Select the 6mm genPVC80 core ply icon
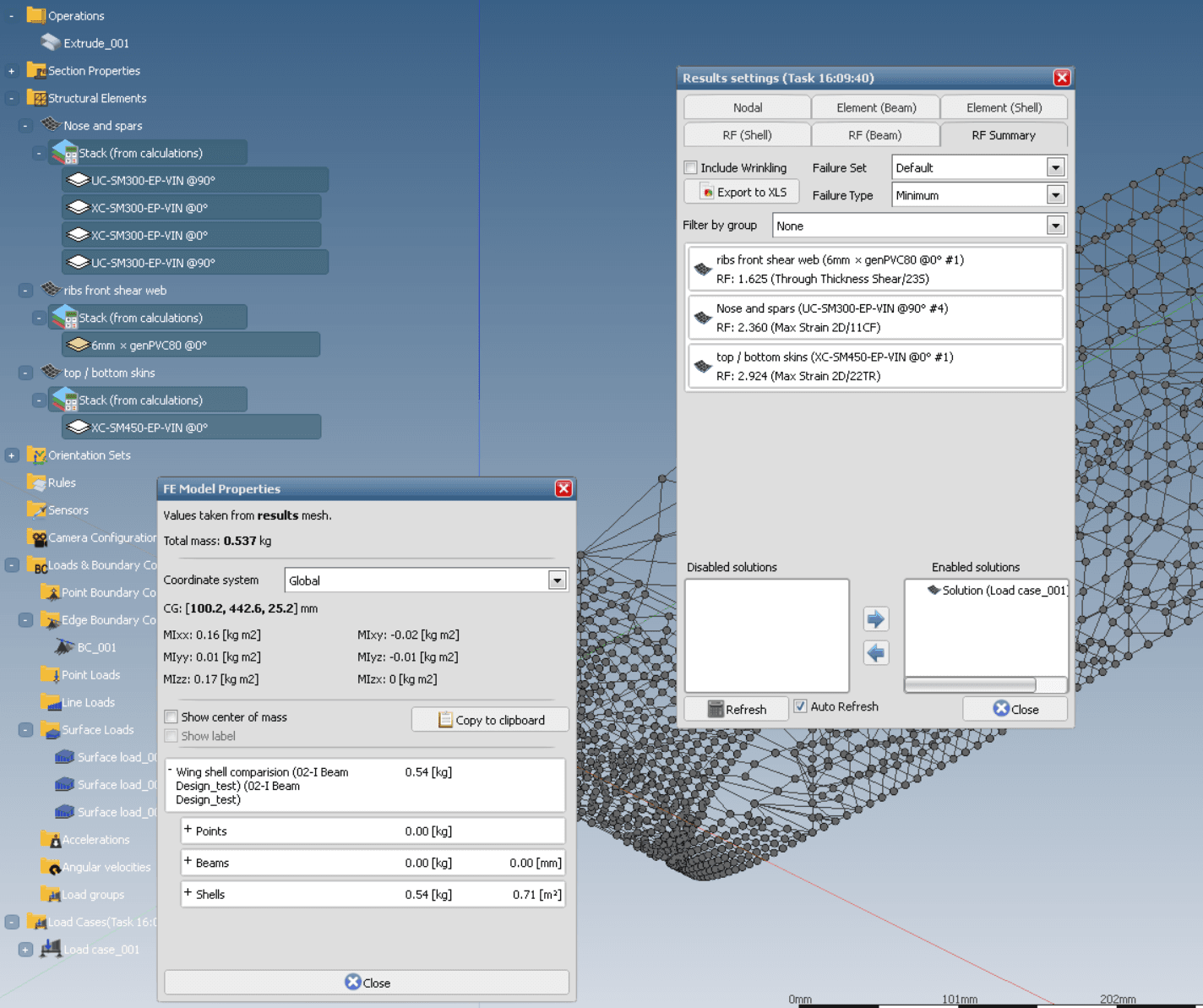1203x1008 pixels. click(x=79, y=345)
